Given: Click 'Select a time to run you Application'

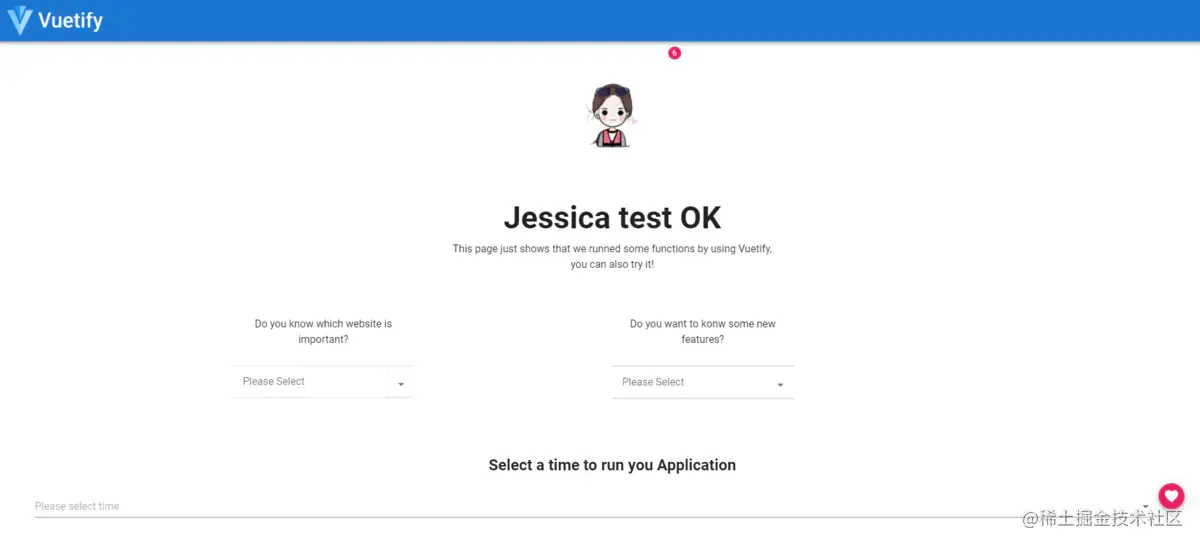Looking at the screenshot, I should point(612,465).
